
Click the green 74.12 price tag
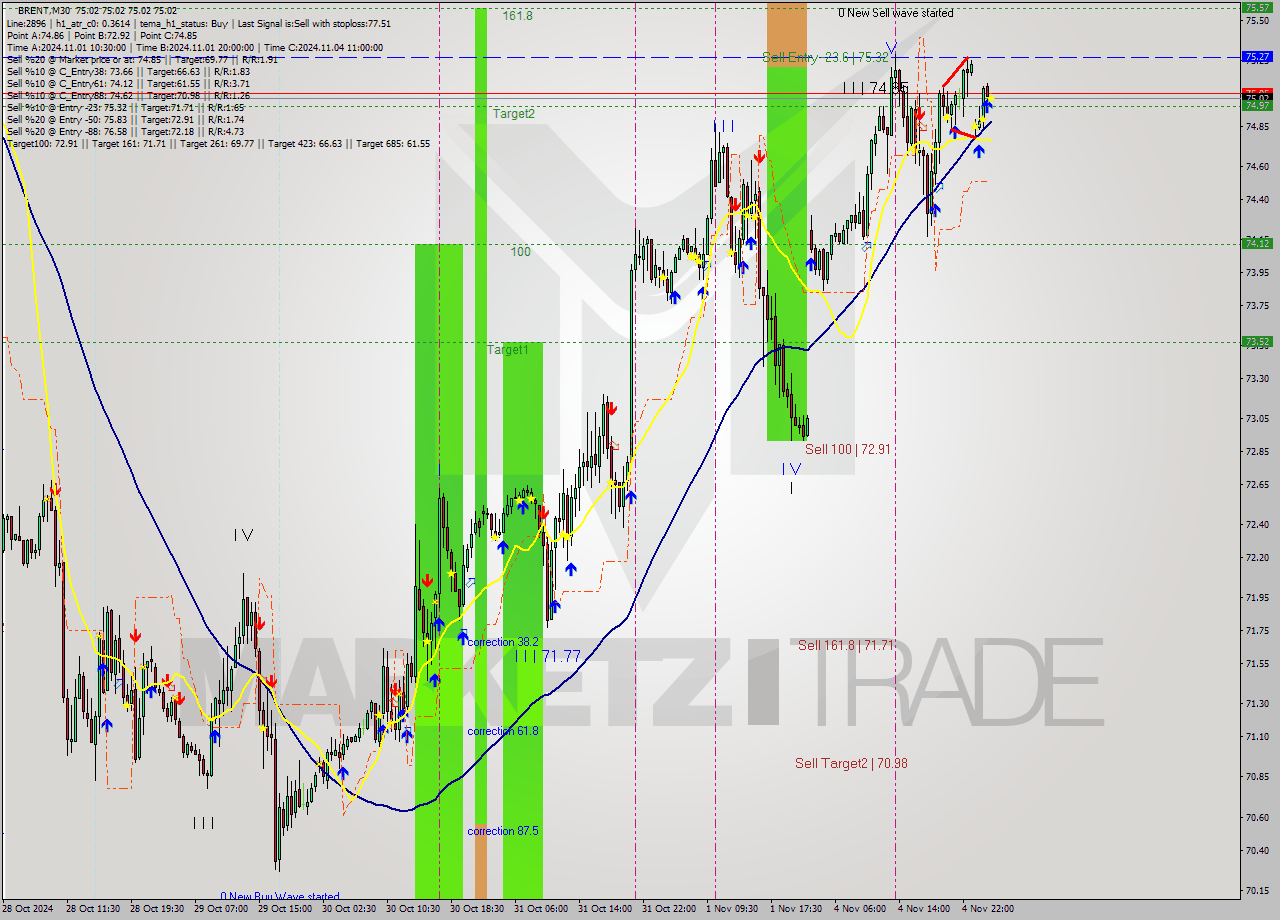click(1256, 243)
